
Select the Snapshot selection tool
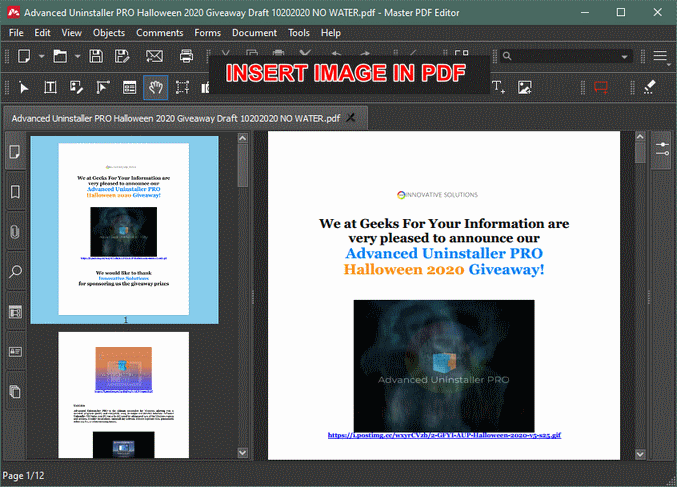coord(182,88)
